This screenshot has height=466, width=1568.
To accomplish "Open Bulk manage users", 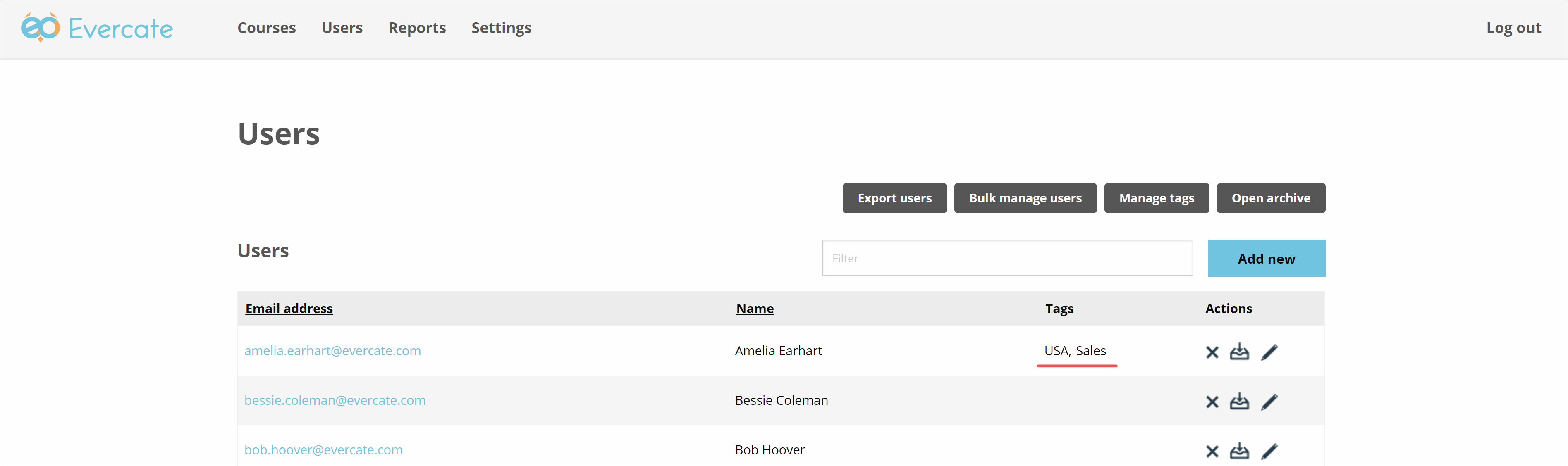I will pyautogui.click(x=1025, y=198).
